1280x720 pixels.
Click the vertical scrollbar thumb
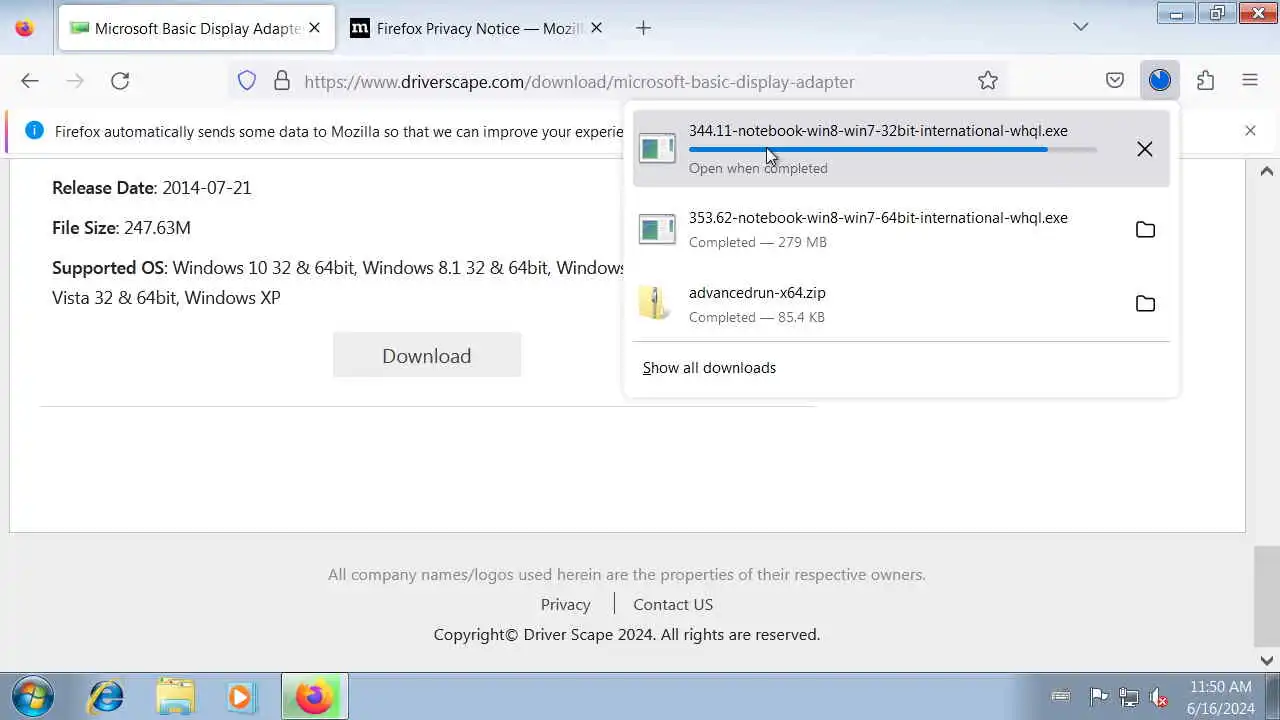1267,597
